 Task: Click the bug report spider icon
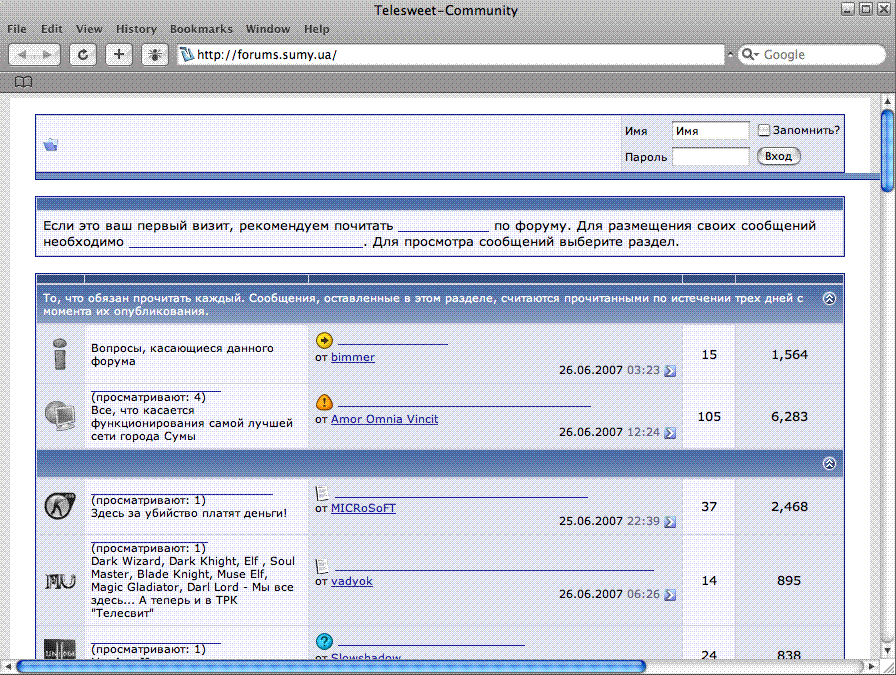(x=155, y=55)
